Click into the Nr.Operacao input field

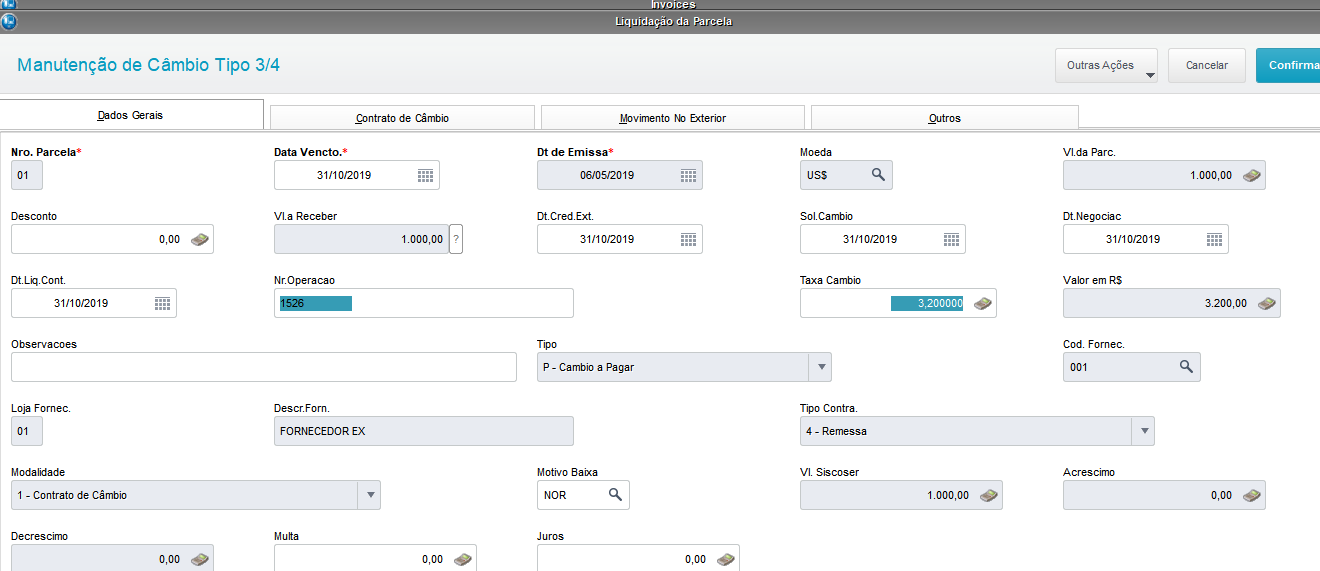click(x=424, y=303)
